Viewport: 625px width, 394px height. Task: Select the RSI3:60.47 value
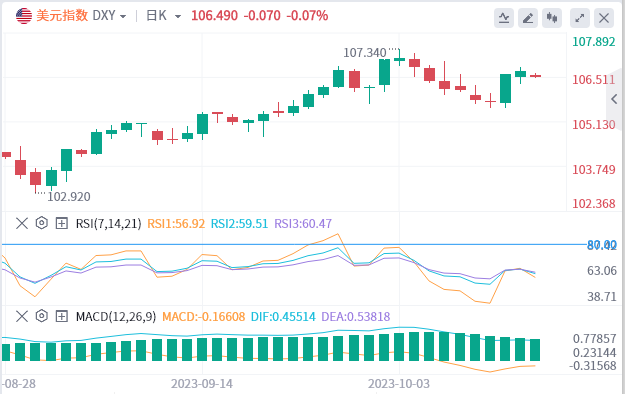click(x=303, y=224)
